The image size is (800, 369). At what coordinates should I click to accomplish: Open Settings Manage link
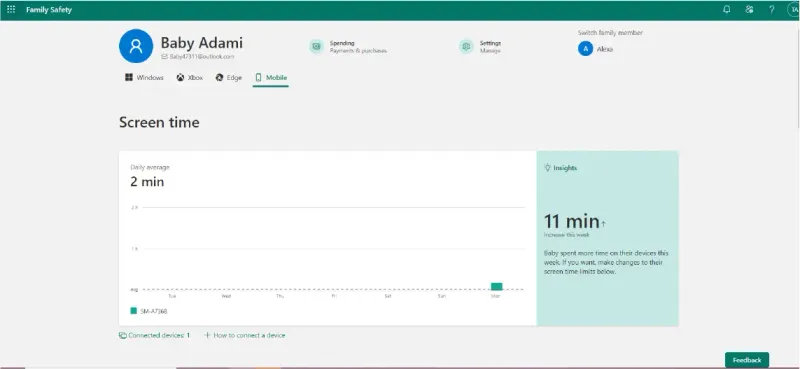tap(490, 47)
